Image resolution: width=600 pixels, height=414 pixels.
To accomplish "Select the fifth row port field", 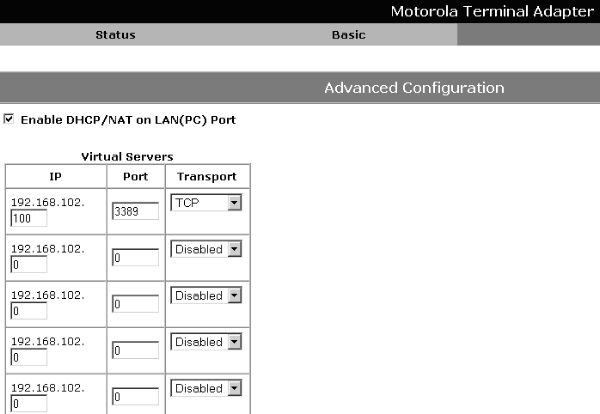I will pos(136,397).
